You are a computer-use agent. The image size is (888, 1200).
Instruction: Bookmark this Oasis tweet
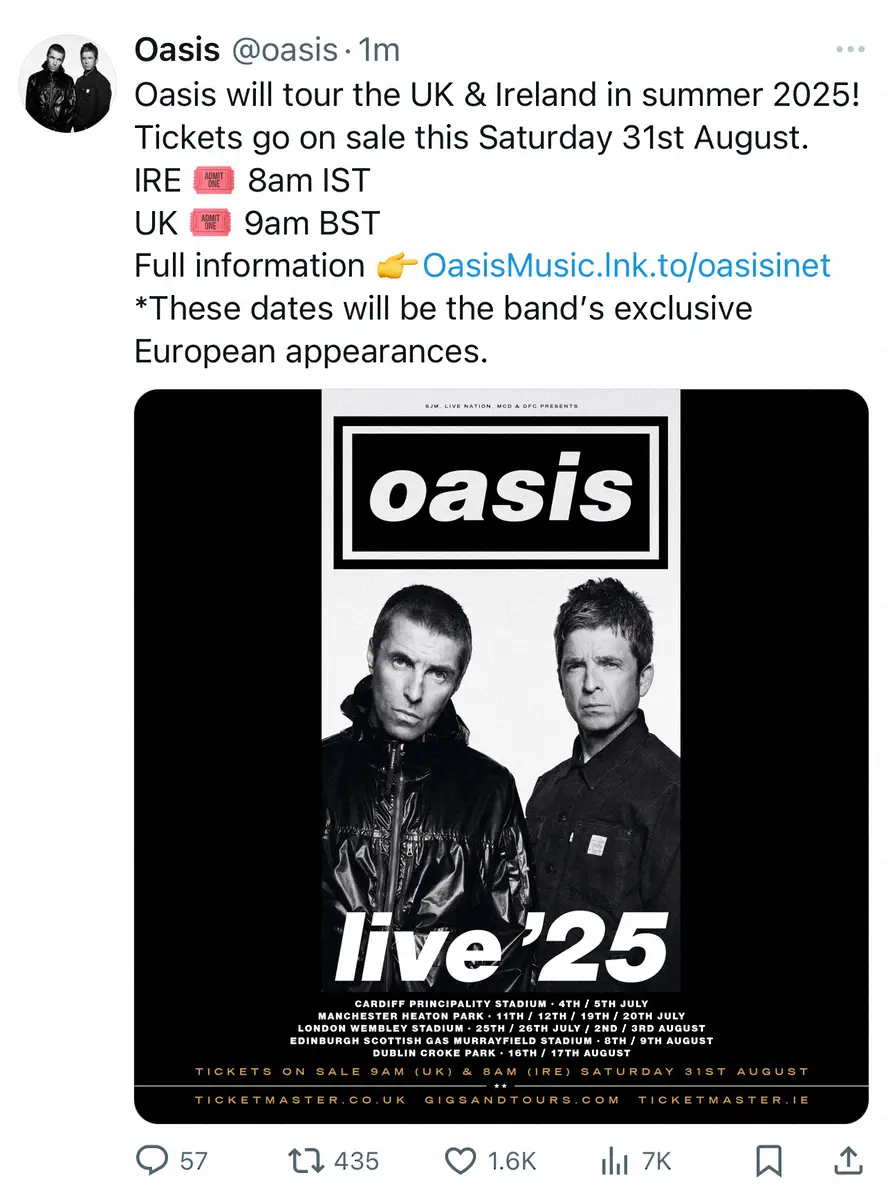coord(768,1160)
